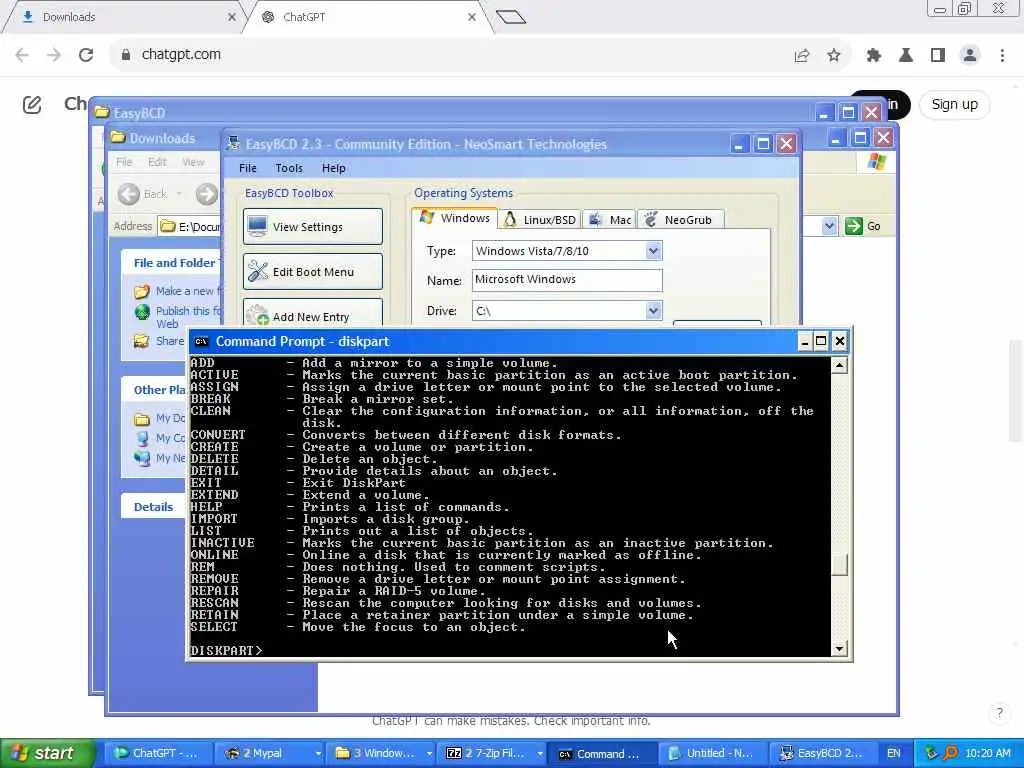Click the Add New Entry button
The width and height of the screenshot is (1024, 768).
(313, 314)
